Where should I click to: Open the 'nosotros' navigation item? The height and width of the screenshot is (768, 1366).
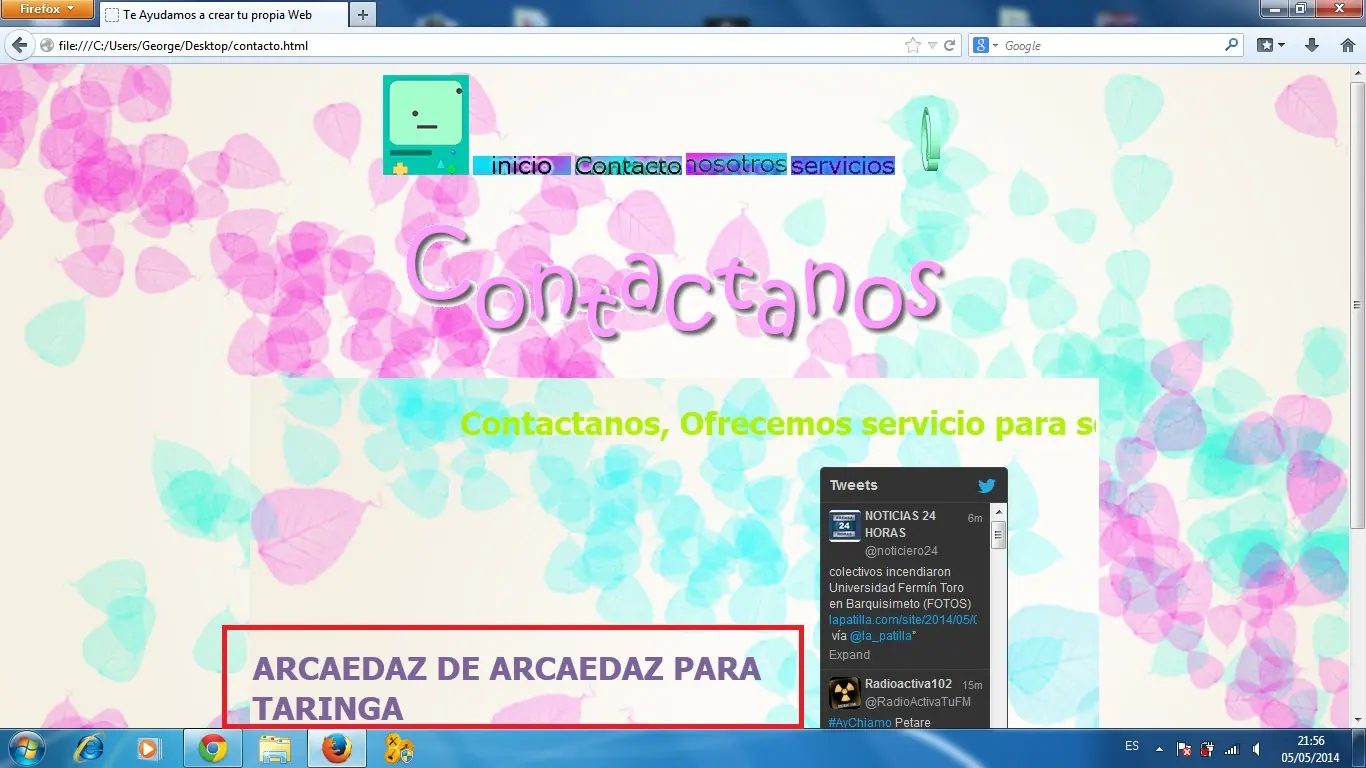coord(736,164)
